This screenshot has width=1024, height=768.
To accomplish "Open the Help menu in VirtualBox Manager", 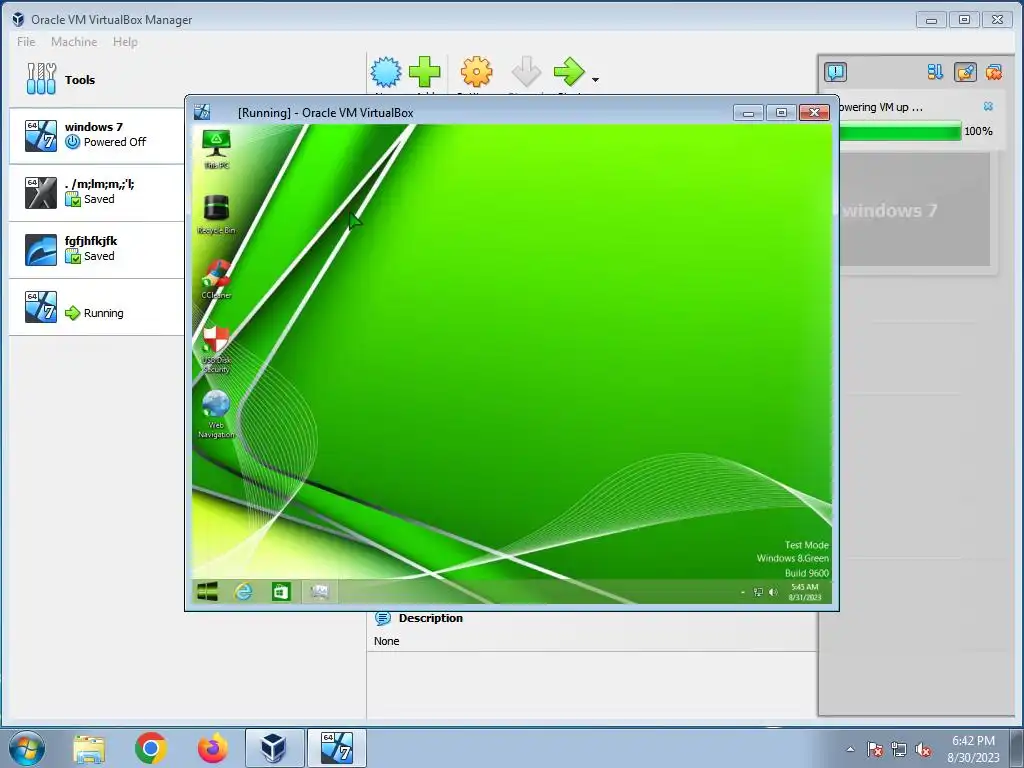I will (x=125, y=42).
